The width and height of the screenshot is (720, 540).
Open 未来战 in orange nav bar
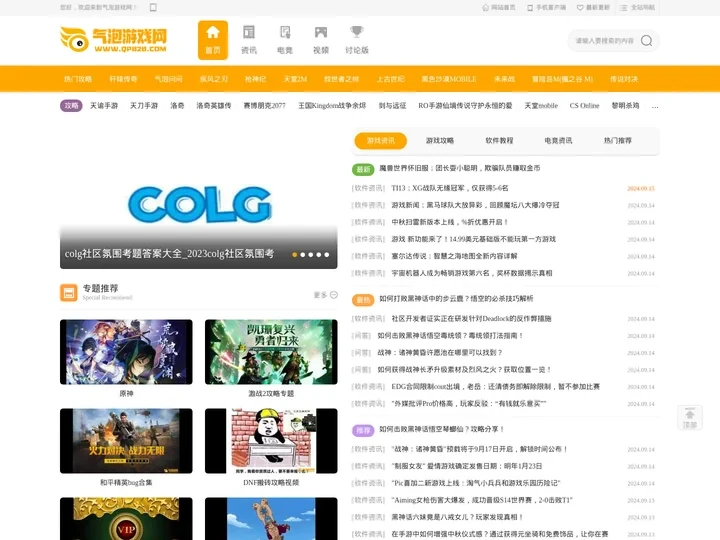pyautogui.click(x=504, y=79)
